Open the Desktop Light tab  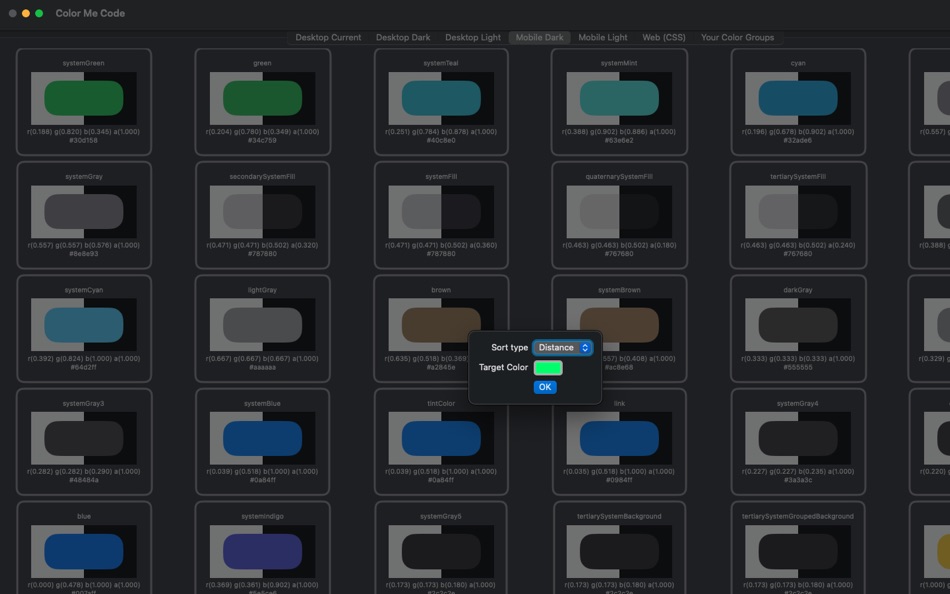(x=472, y=37)
